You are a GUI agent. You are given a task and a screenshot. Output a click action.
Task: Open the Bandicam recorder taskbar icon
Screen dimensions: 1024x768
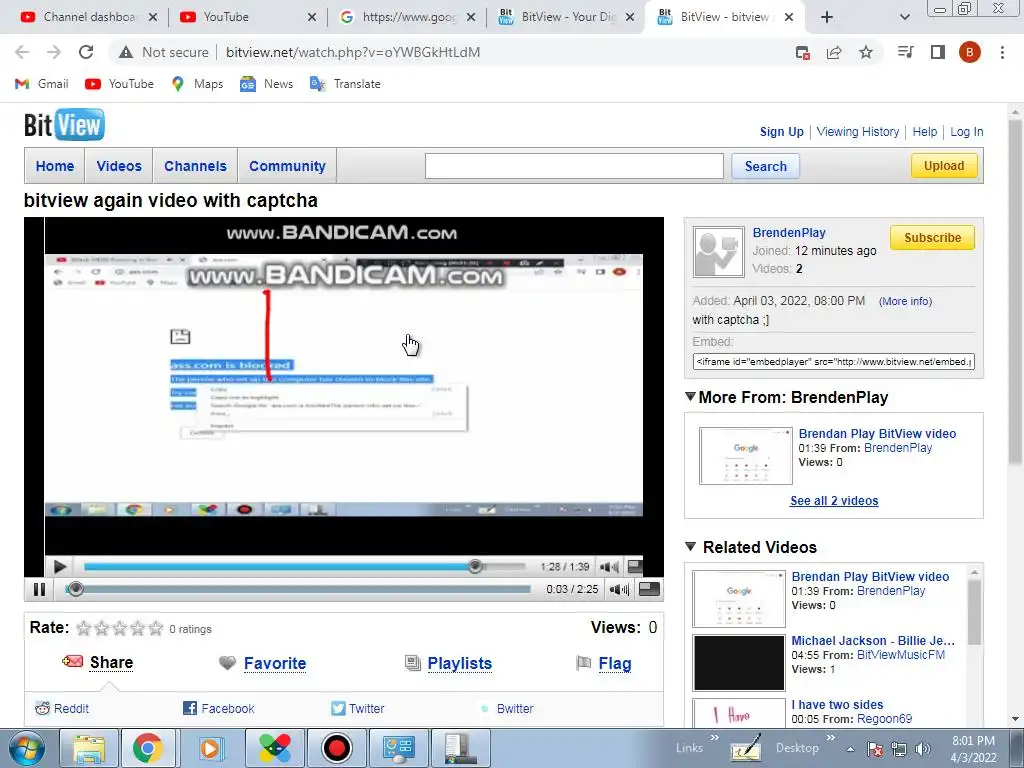[x=337, y=748]
